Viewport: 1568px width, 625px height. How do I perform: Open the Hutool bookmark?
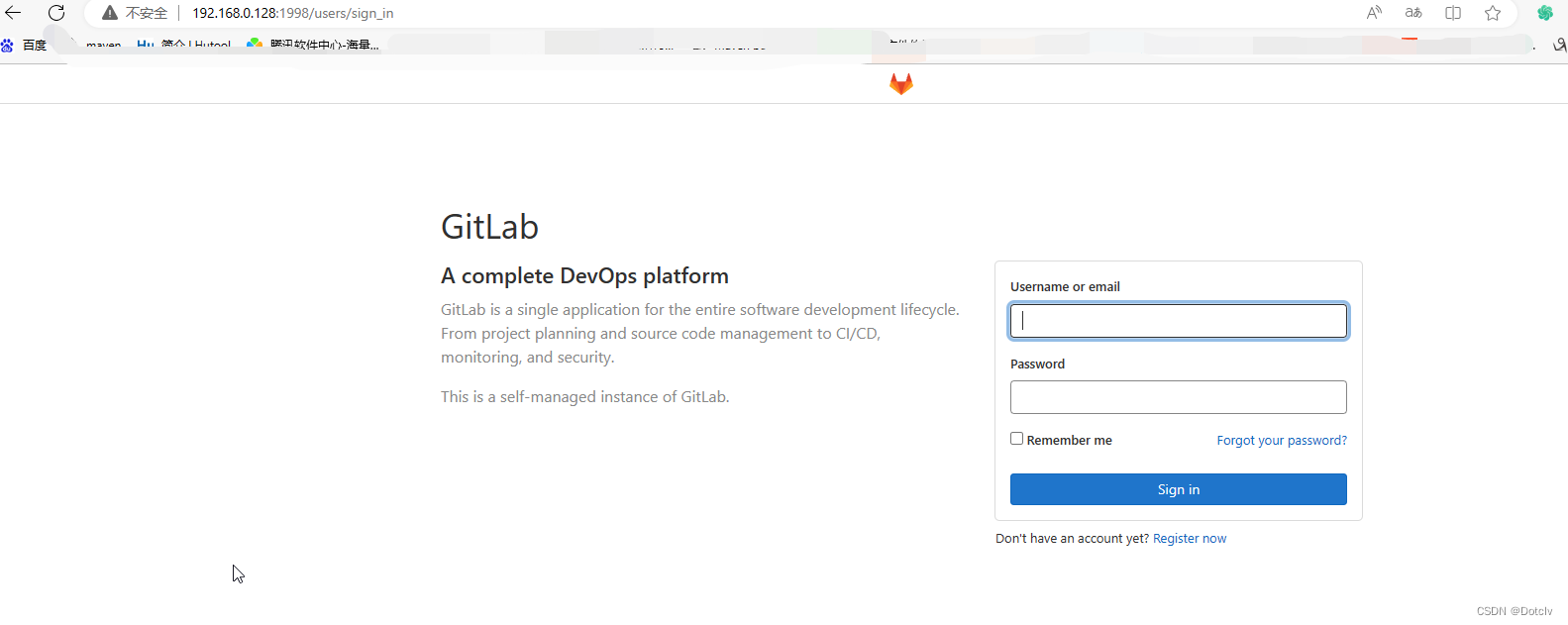click(184, 45)
